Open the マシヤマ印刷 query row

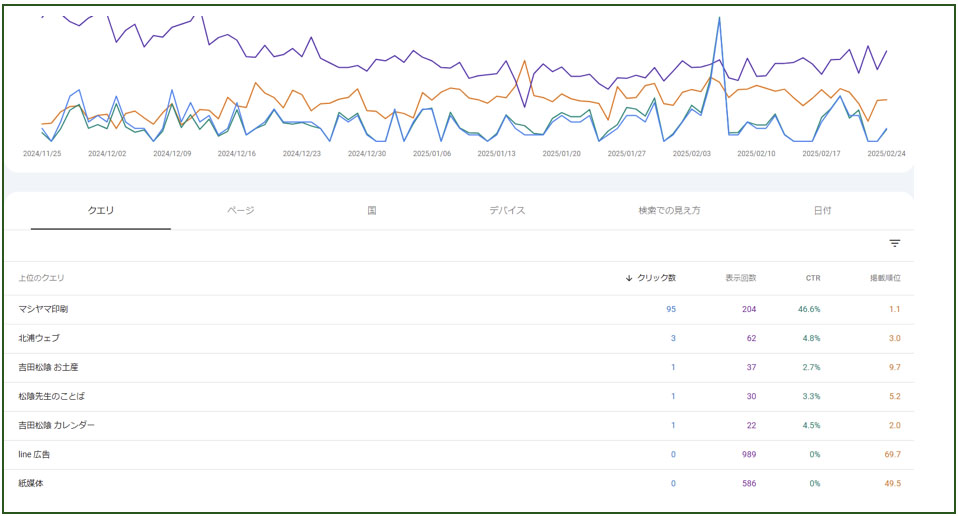coord(43,310)
